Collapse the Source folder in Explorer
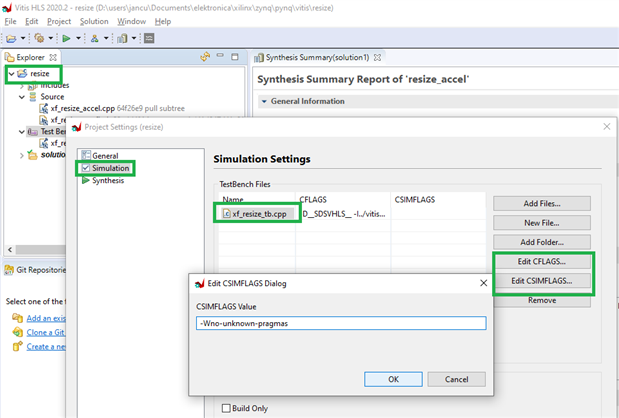 pyautogui.click(x=22, y=97)
